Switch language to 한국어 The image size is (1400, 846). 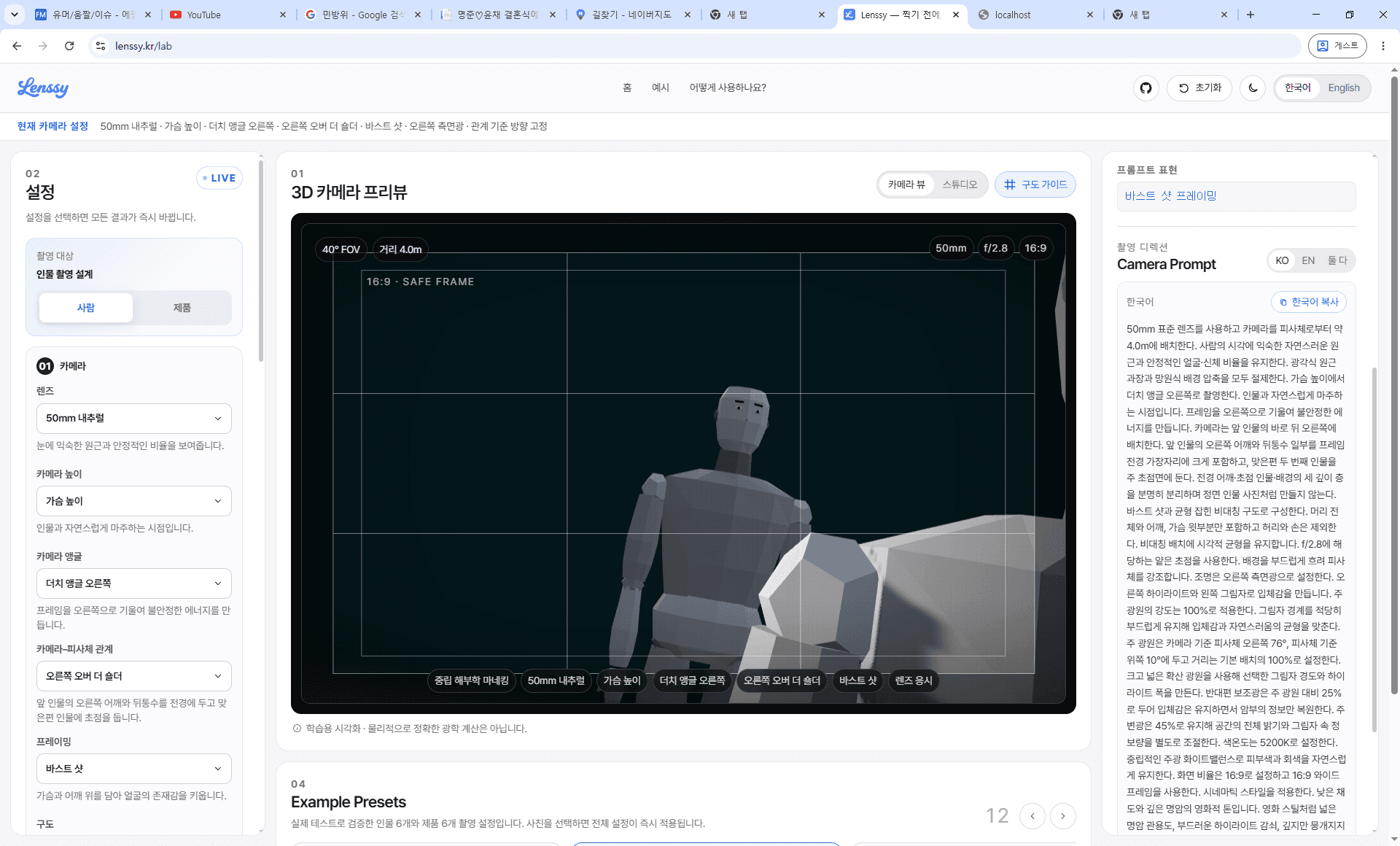coord(1297,88)
